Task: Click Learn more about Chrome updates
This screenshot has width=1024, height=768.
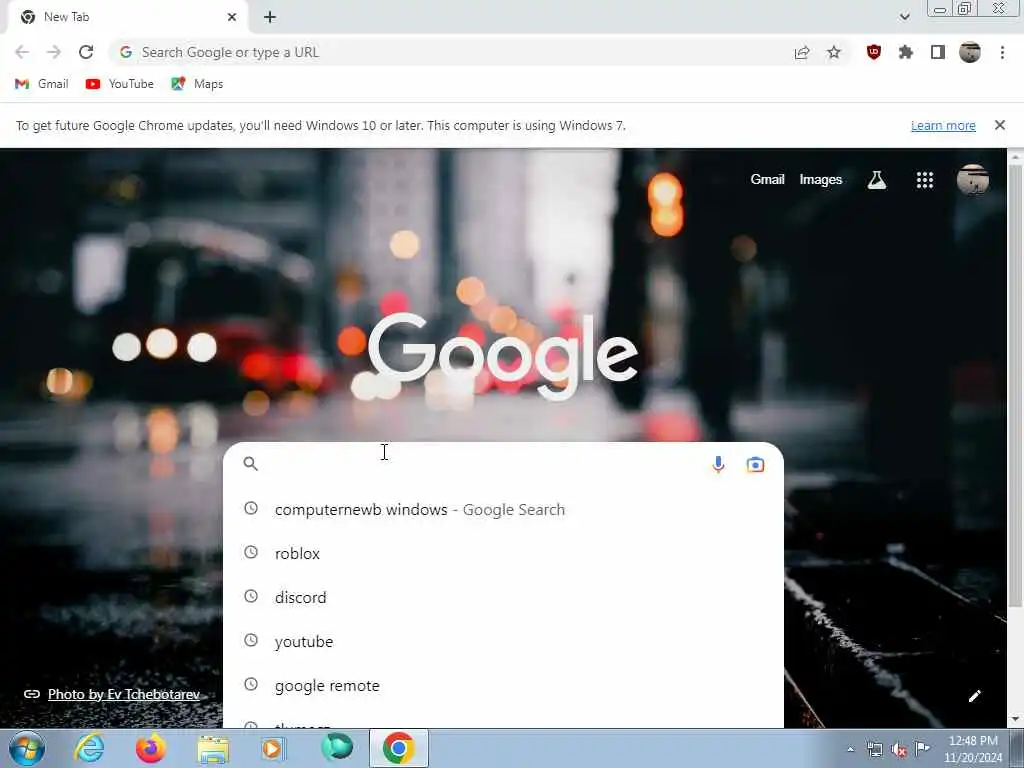Action: [x=943, y=125]
